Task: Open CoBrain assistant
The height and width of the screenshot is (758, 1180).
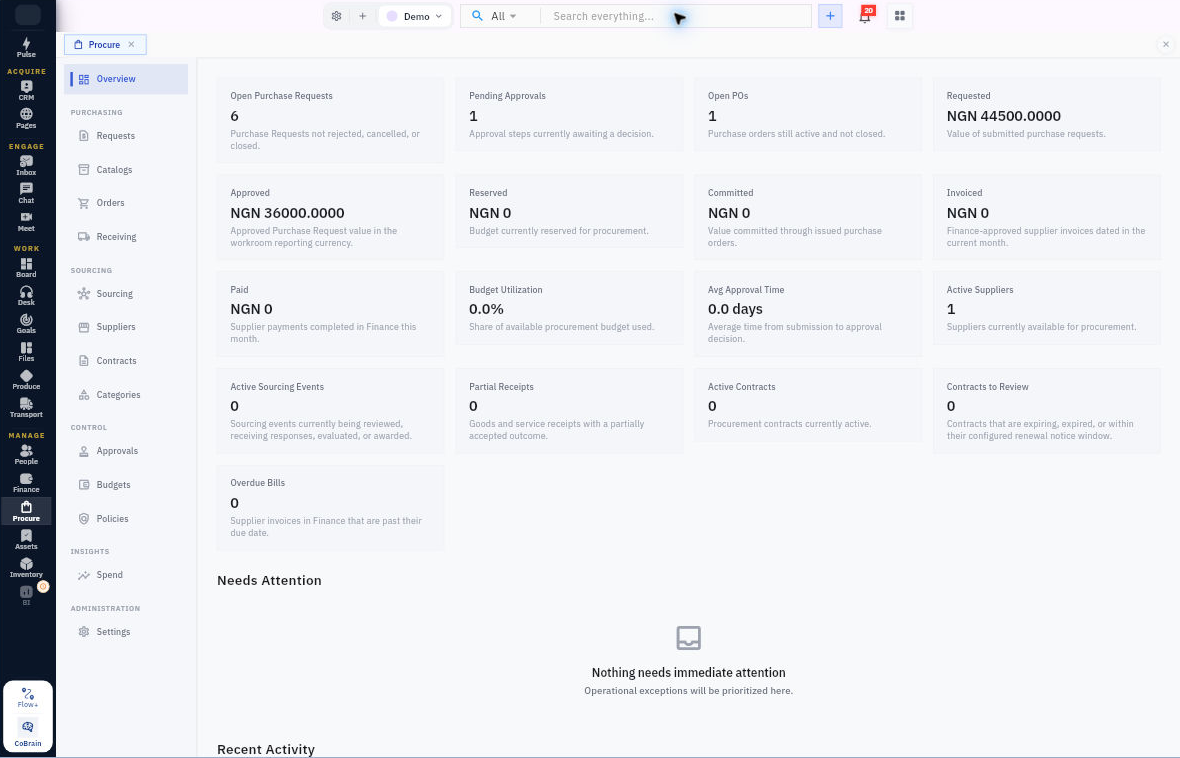Action: click(x=28, y=732)
